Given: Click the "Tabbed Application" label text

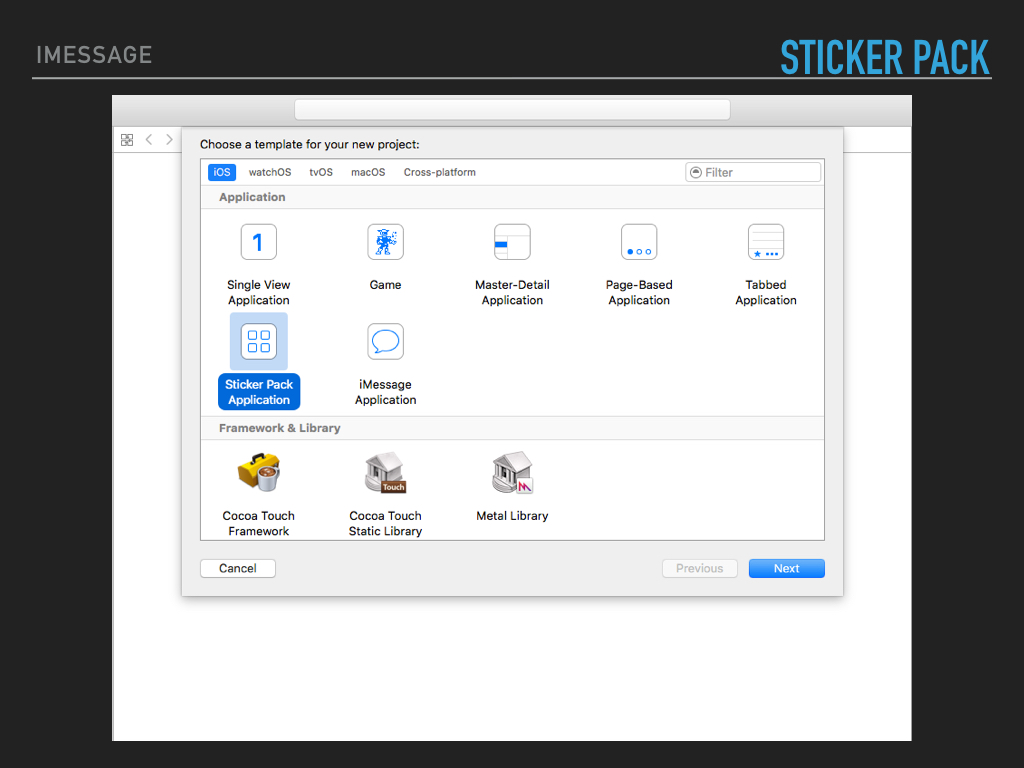Looking at the screenshot, I should click(x=765, y=292).
